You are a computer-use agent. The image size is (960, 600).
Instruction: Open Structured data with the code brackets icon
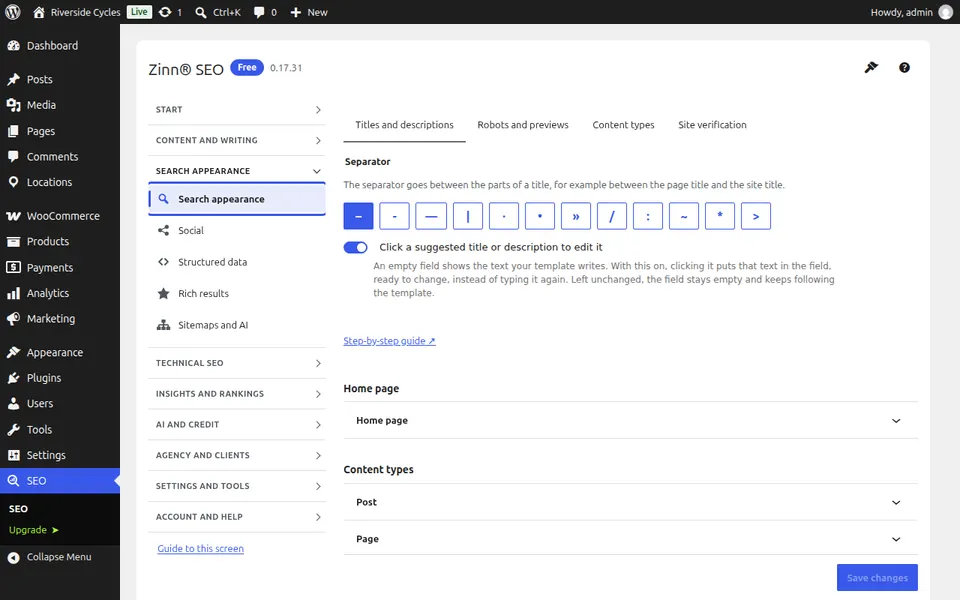point(237,262)
